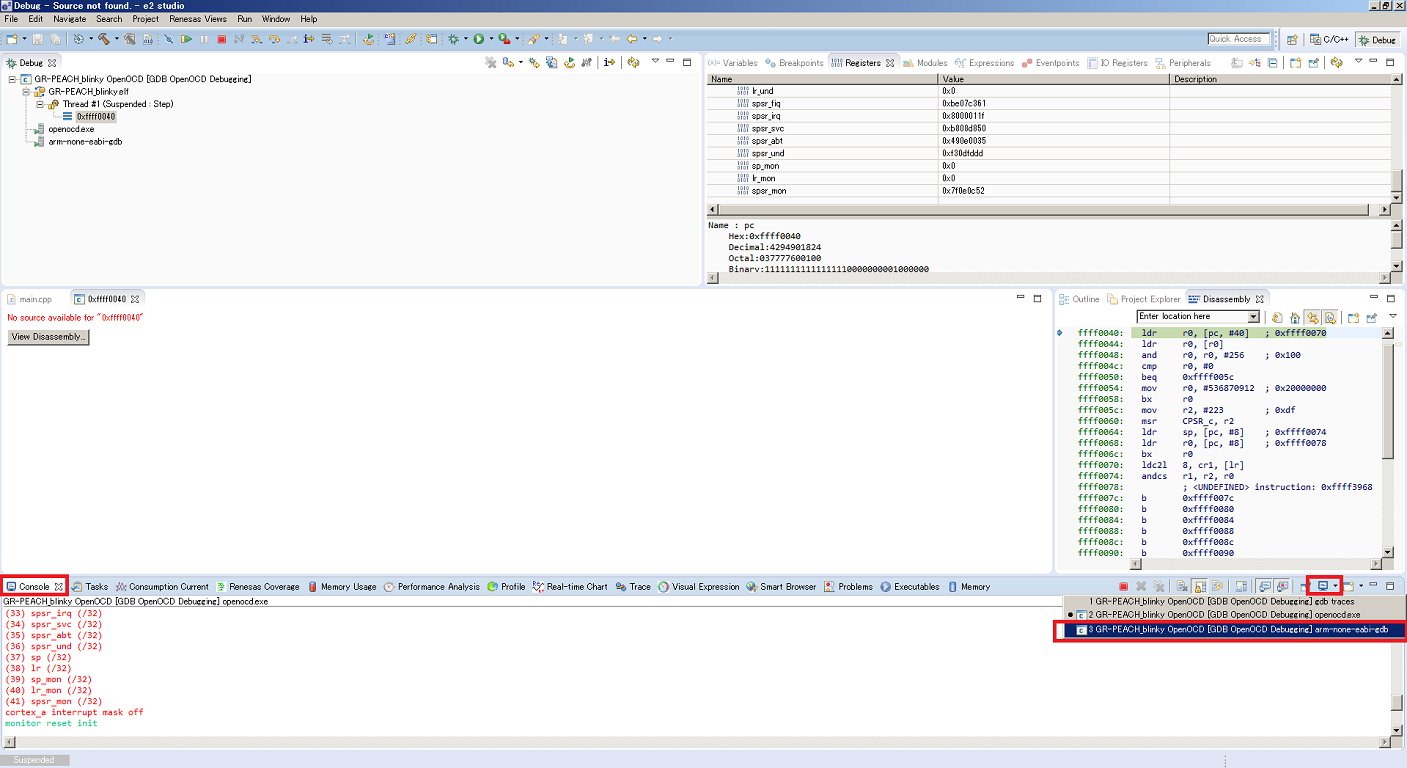Screen dimensions: 1407x768
Task: Click the red Terminate button in main toolbar
Action: pos(222,39)
